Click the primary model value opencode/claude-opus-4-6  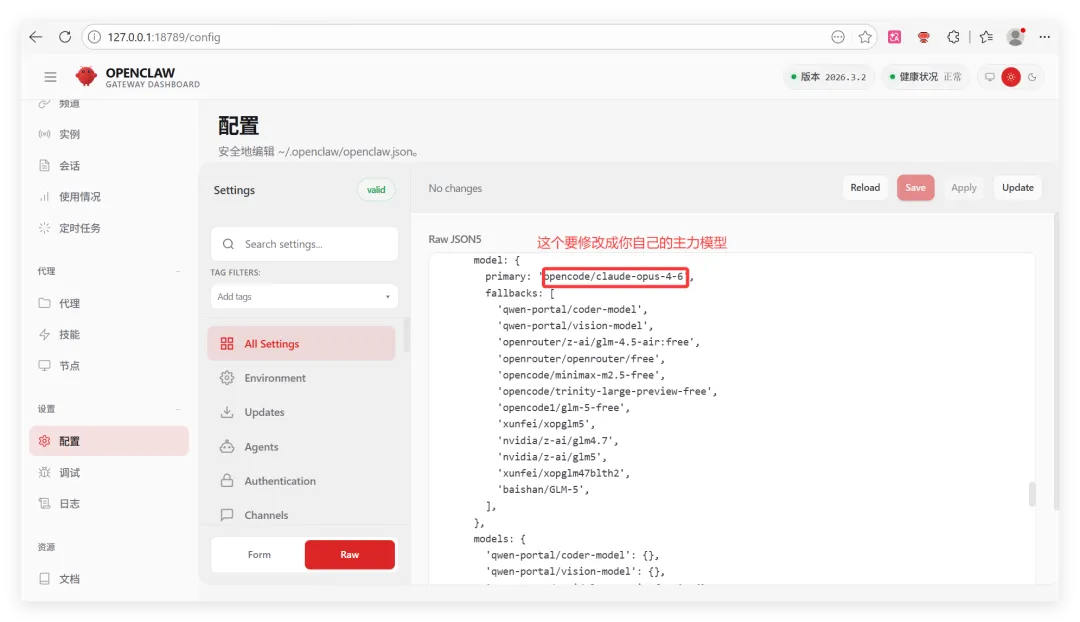(x=614, y=277)
